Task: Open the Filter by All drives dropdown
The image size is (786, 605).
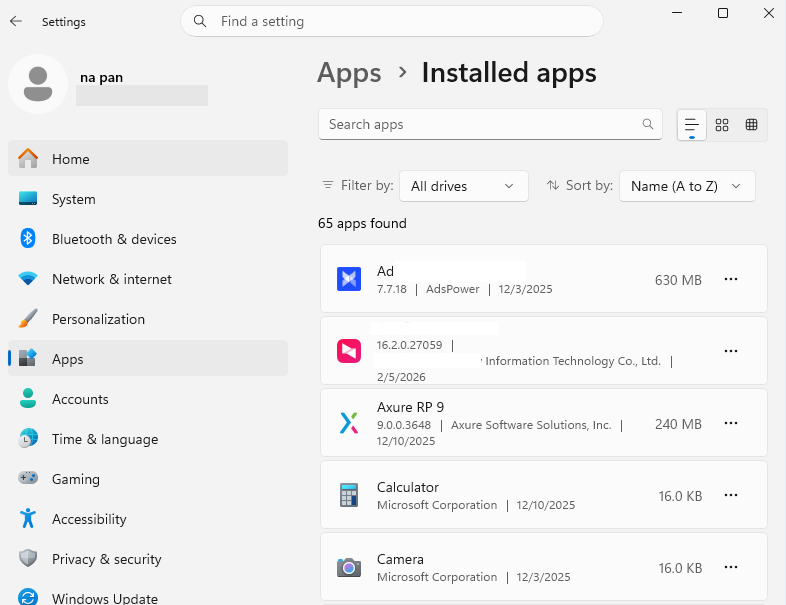Action: tap(464, 186)
